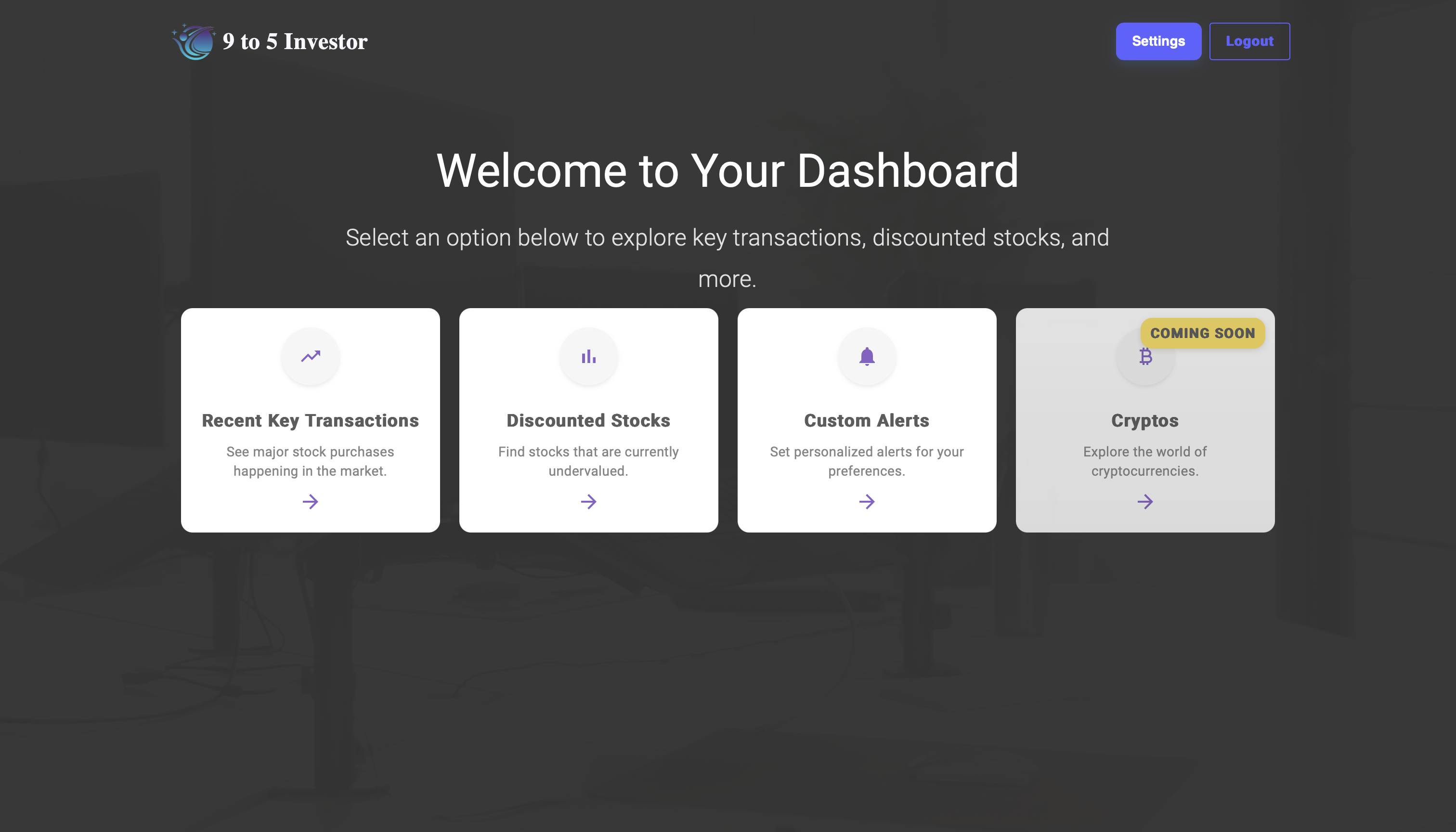
Task: Select the arrow under Discounted Stocks
Action: point(588,502)
